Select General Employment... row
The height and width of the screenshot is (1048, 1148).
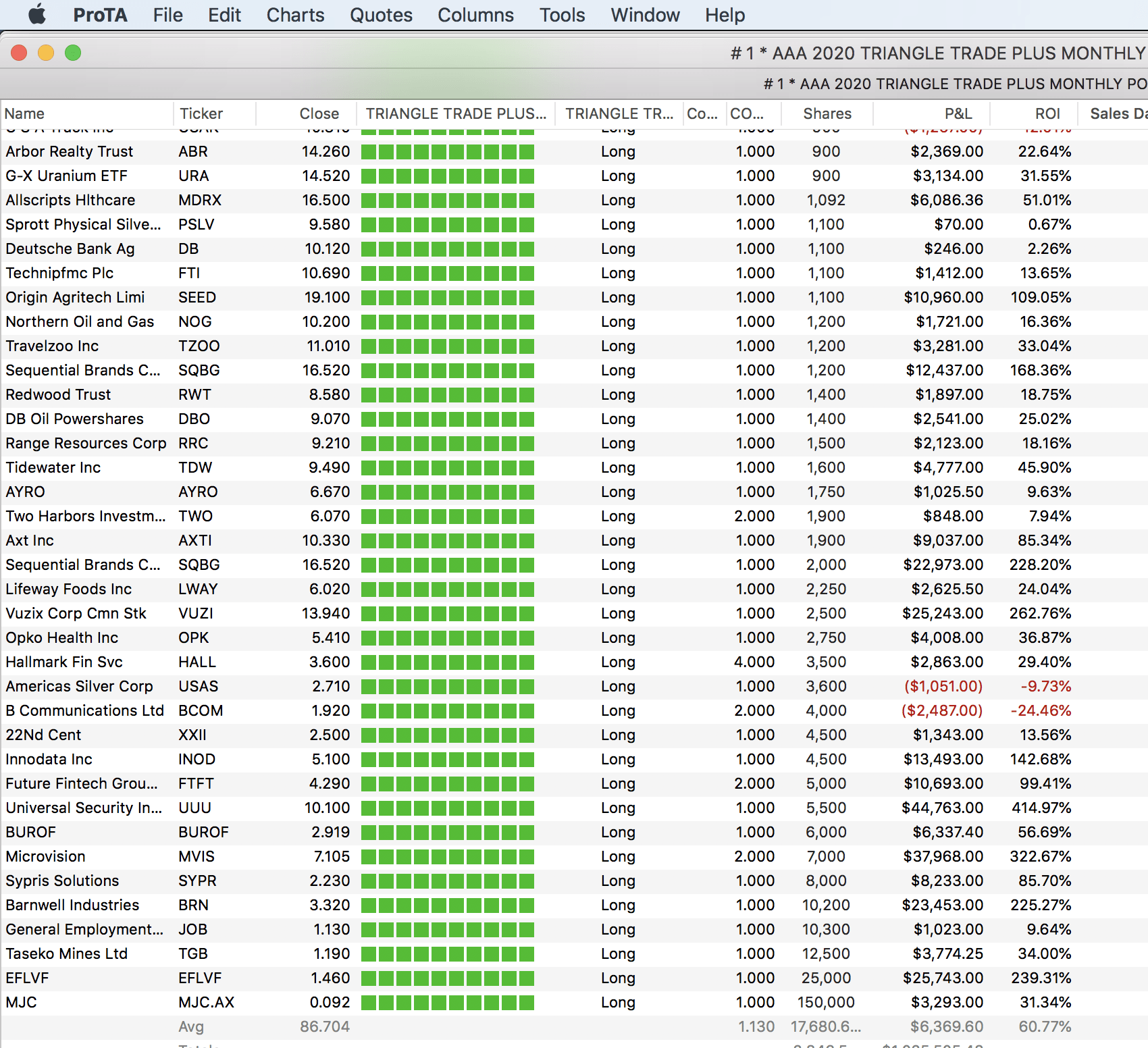574,929
